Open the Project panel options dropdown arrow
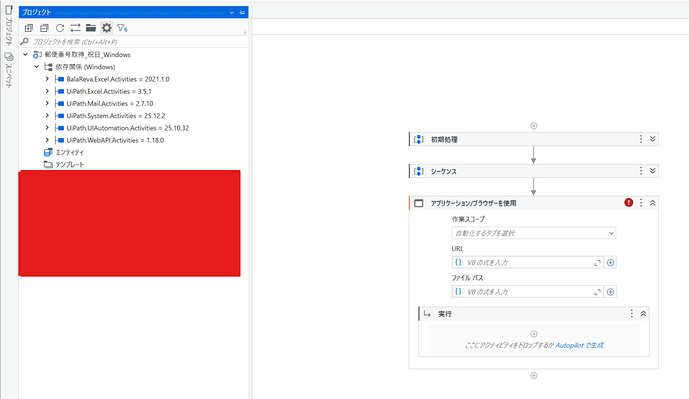This screenshot has height=399, width=689. tap(232, 12)
